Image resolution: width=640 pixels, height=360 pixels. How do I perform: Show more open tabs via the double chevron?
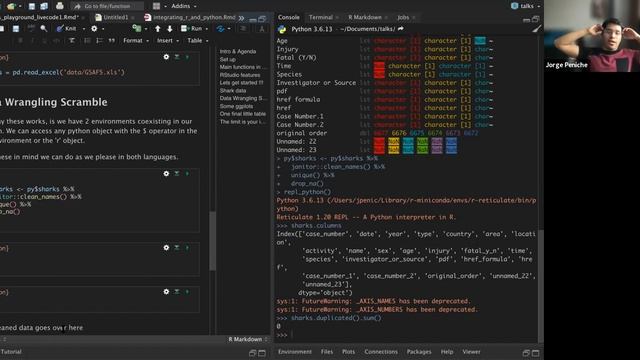point(241,18)
